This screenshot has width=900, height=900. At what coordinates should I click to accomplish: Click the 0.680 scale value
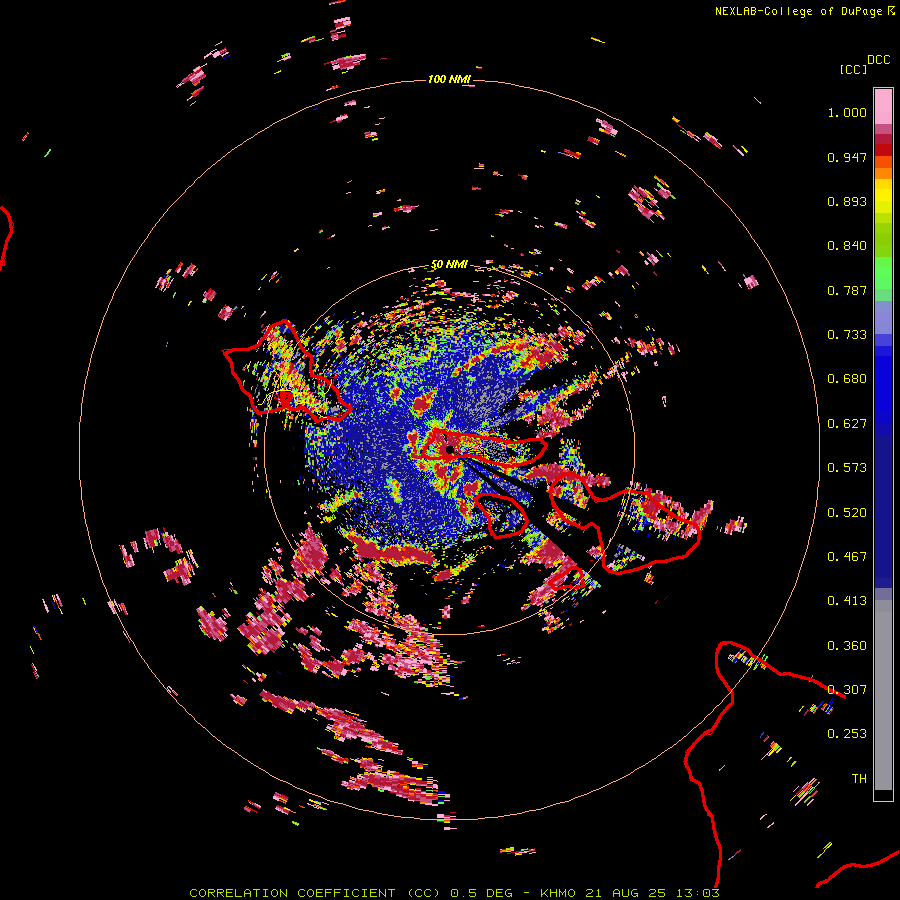pos(847,379)
